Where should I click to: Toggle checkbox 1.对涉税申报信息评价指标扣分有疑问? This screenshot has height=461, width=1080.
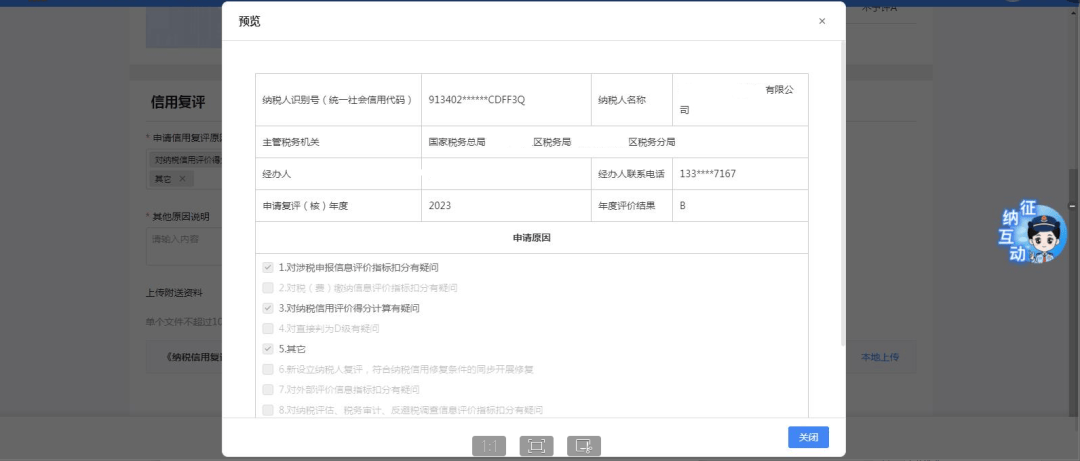[x=268, y=267]
